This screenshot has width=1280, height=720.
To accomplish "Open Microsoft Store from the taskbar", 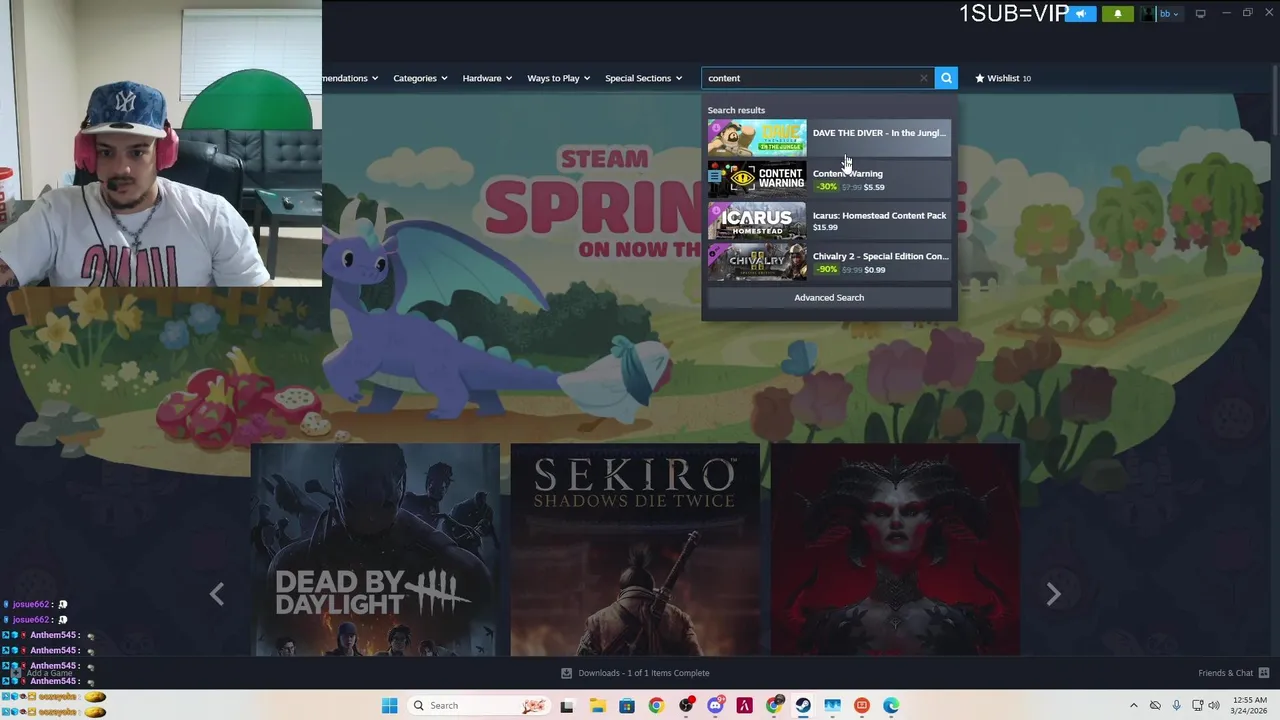I will (x=627, y=706).
